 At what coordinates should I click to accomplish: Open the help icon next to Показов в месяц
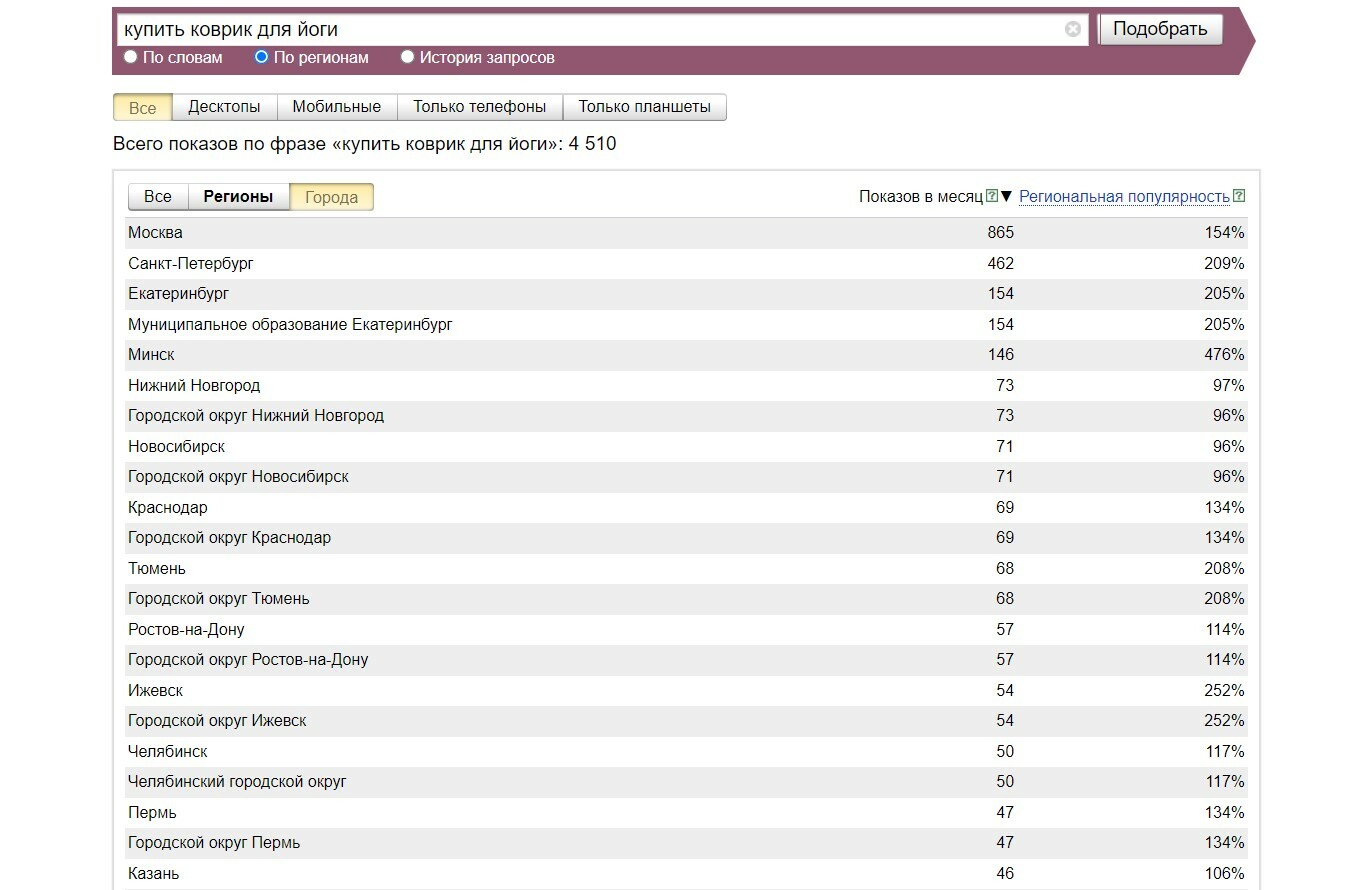pyautogui.click(x=991, y=196)
